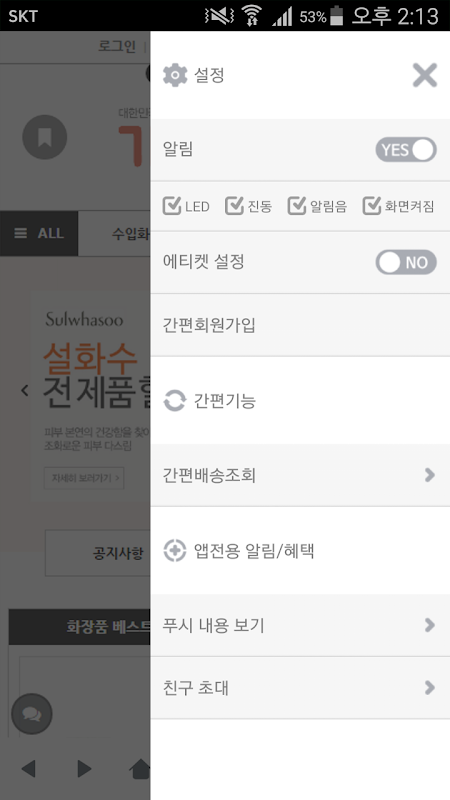This screenshot has width=450, height=800.
Task: Expand 푸시 내용 보기 row
Action: (300, 625)
